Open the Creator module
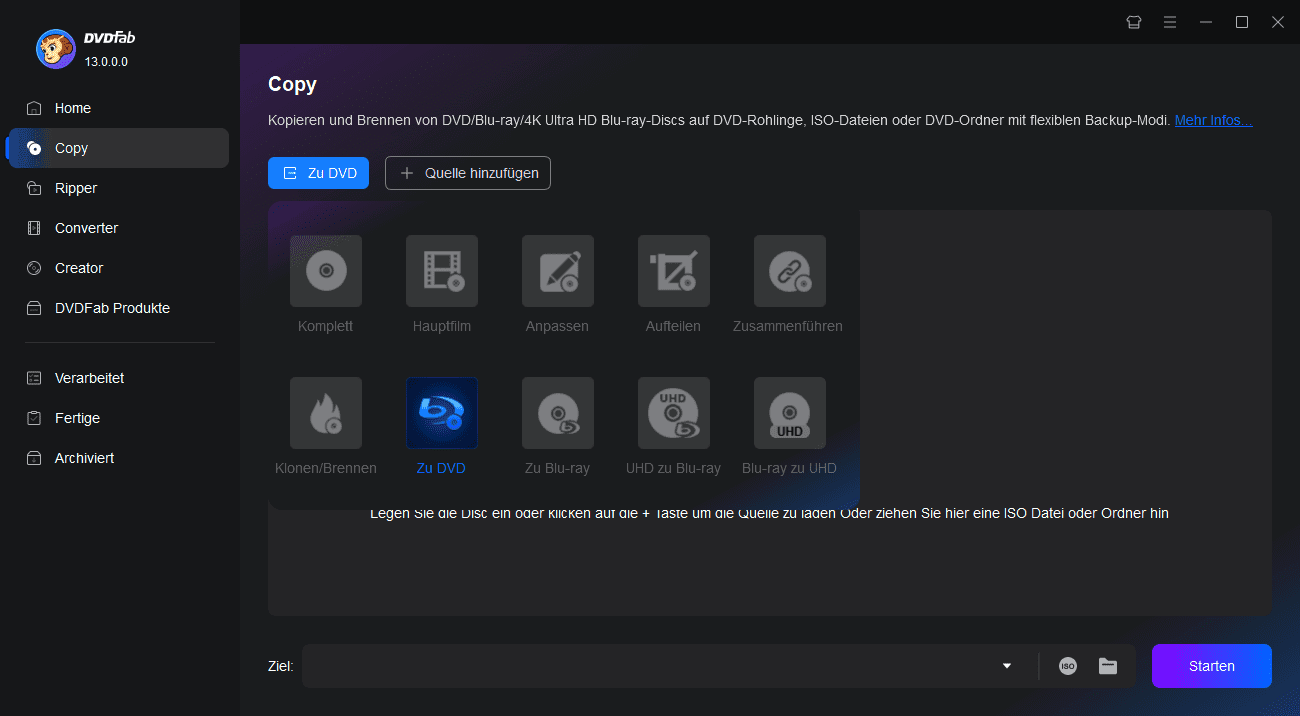This screenshot has width=1300, height=716. click(118, 268)
